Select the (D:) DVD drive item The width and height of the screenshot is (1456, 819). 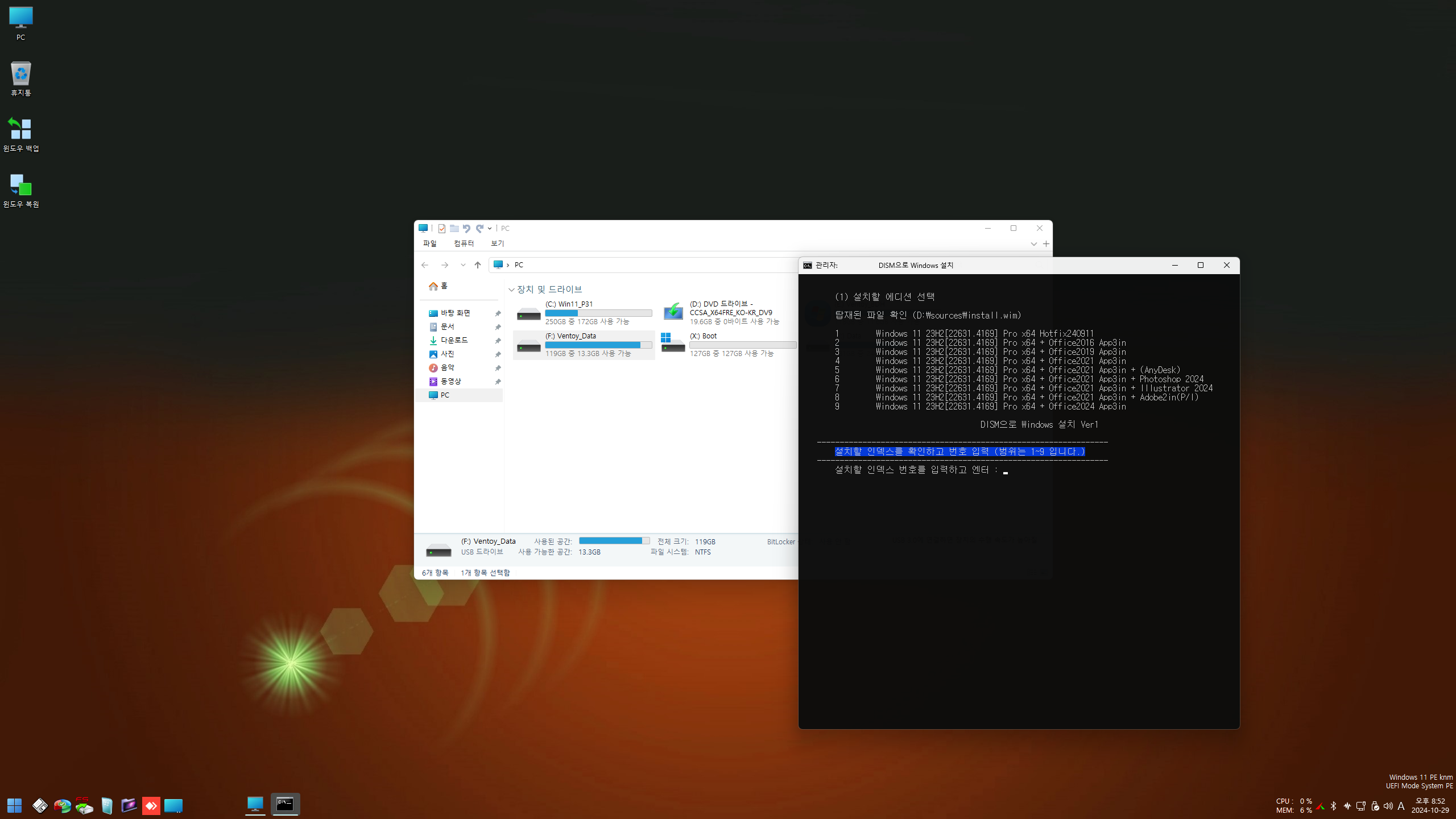(x=729, y=313)
